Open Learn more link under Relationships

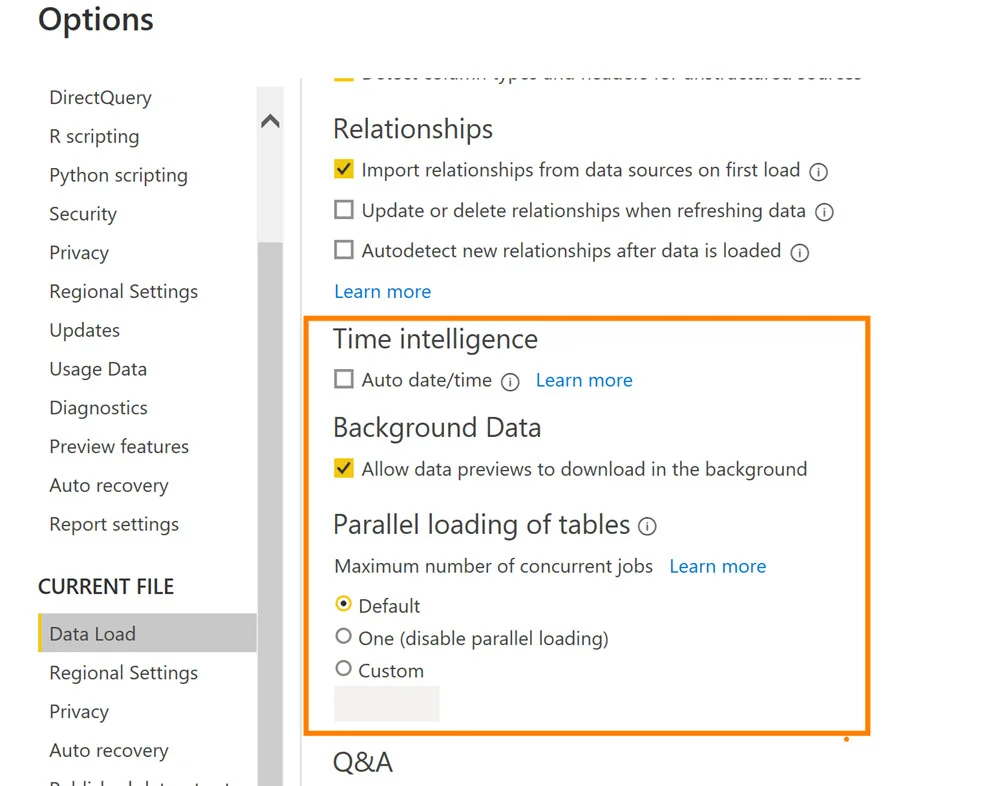382,292
